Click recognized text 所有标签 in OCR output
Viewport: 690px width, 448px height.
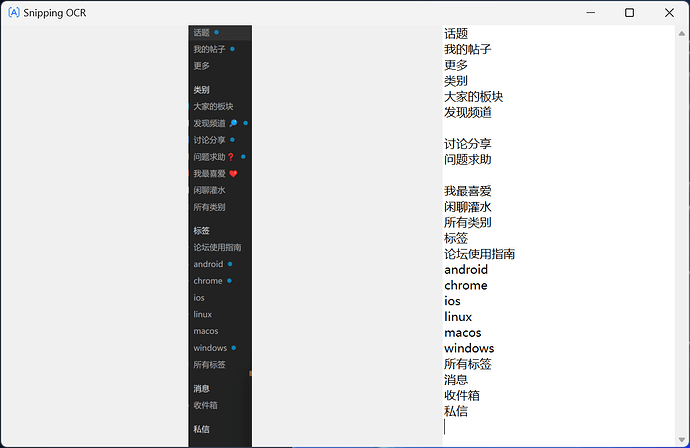[468, 364]
